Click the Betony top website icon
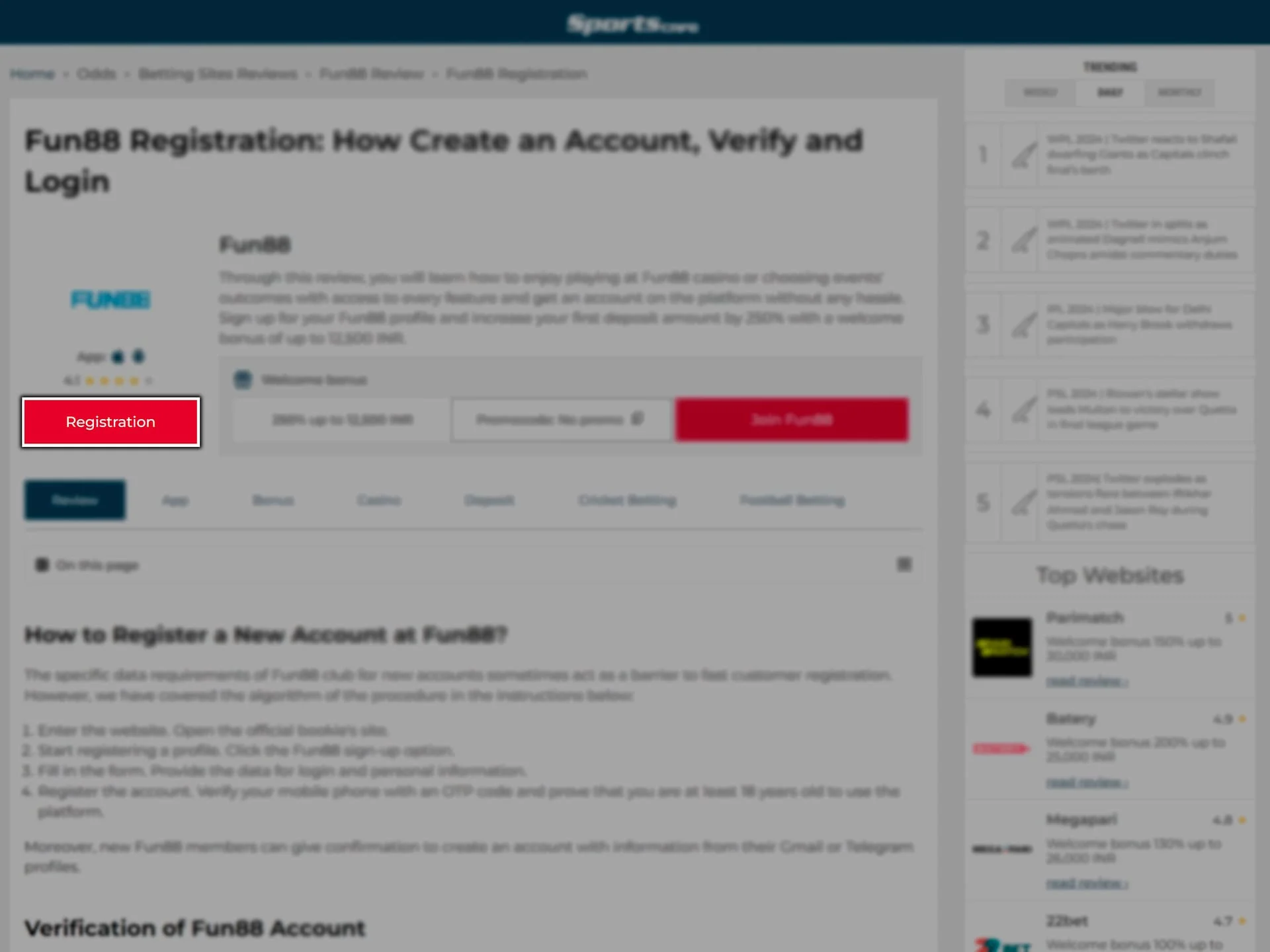 pos(1001,748)
